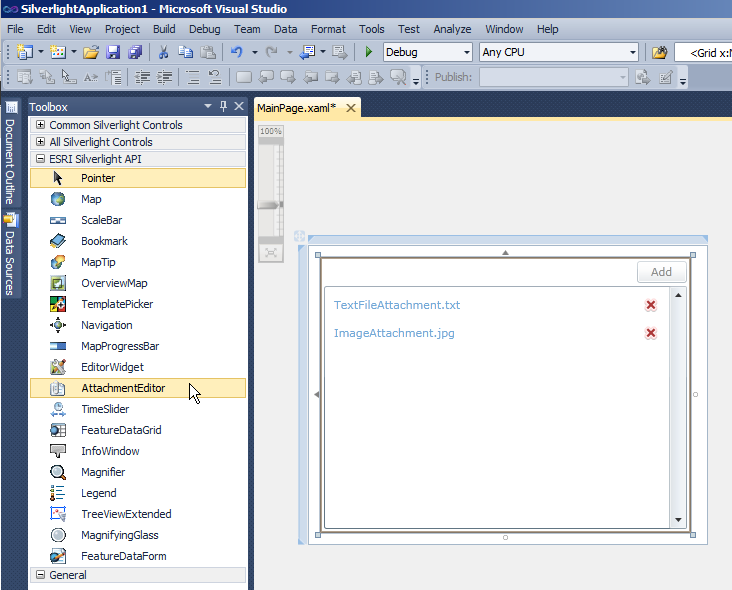Viewport: 732px width, 590px height.
Task: Open the Undo history dropdown arrow
Action: tap(254, 52)
